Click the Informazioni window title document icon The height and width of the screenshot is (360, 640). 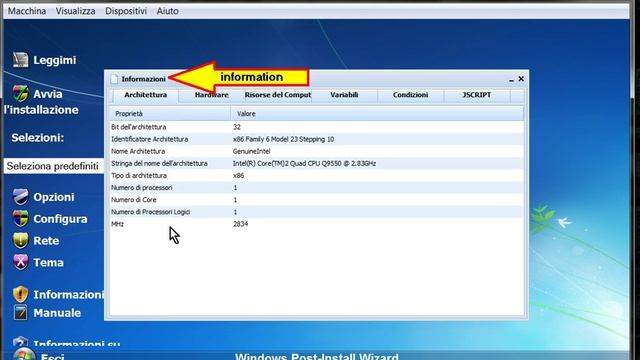pos(114,79)
